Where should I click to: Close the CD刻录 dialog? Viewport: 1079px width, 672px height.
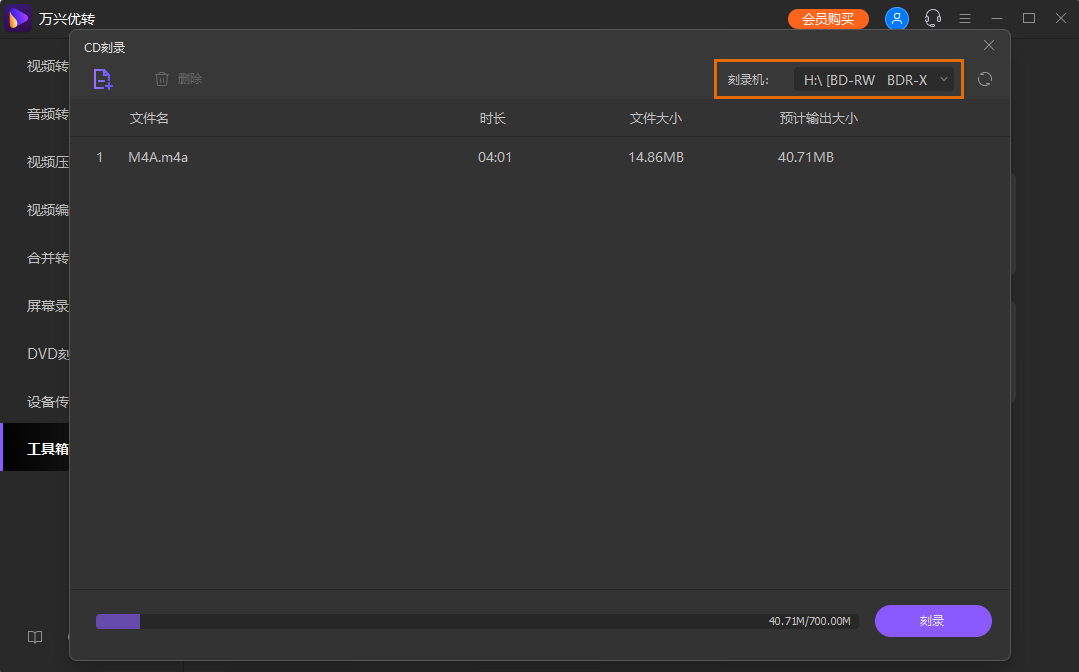989,45
